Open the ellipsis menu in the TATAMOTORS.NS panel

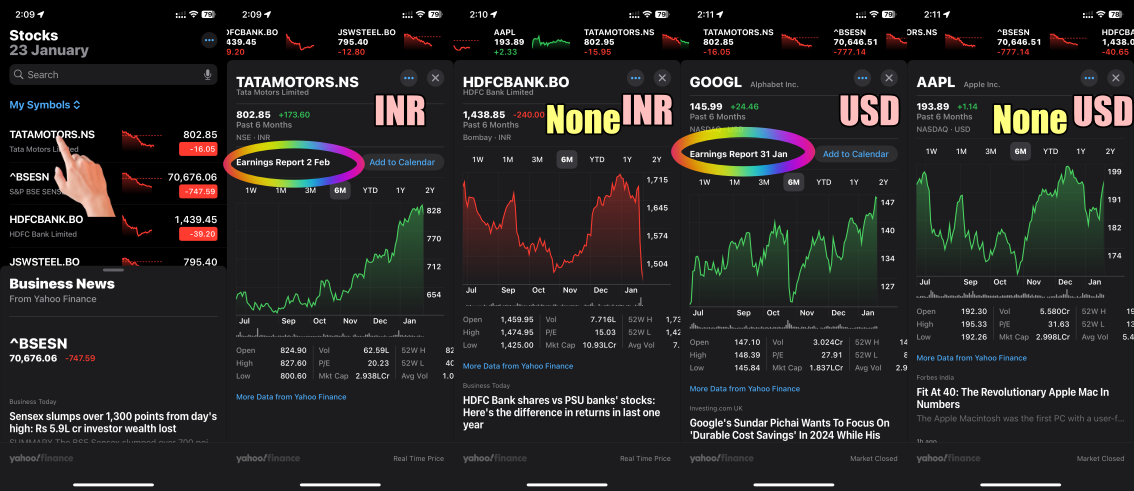[x=409, y=78]
